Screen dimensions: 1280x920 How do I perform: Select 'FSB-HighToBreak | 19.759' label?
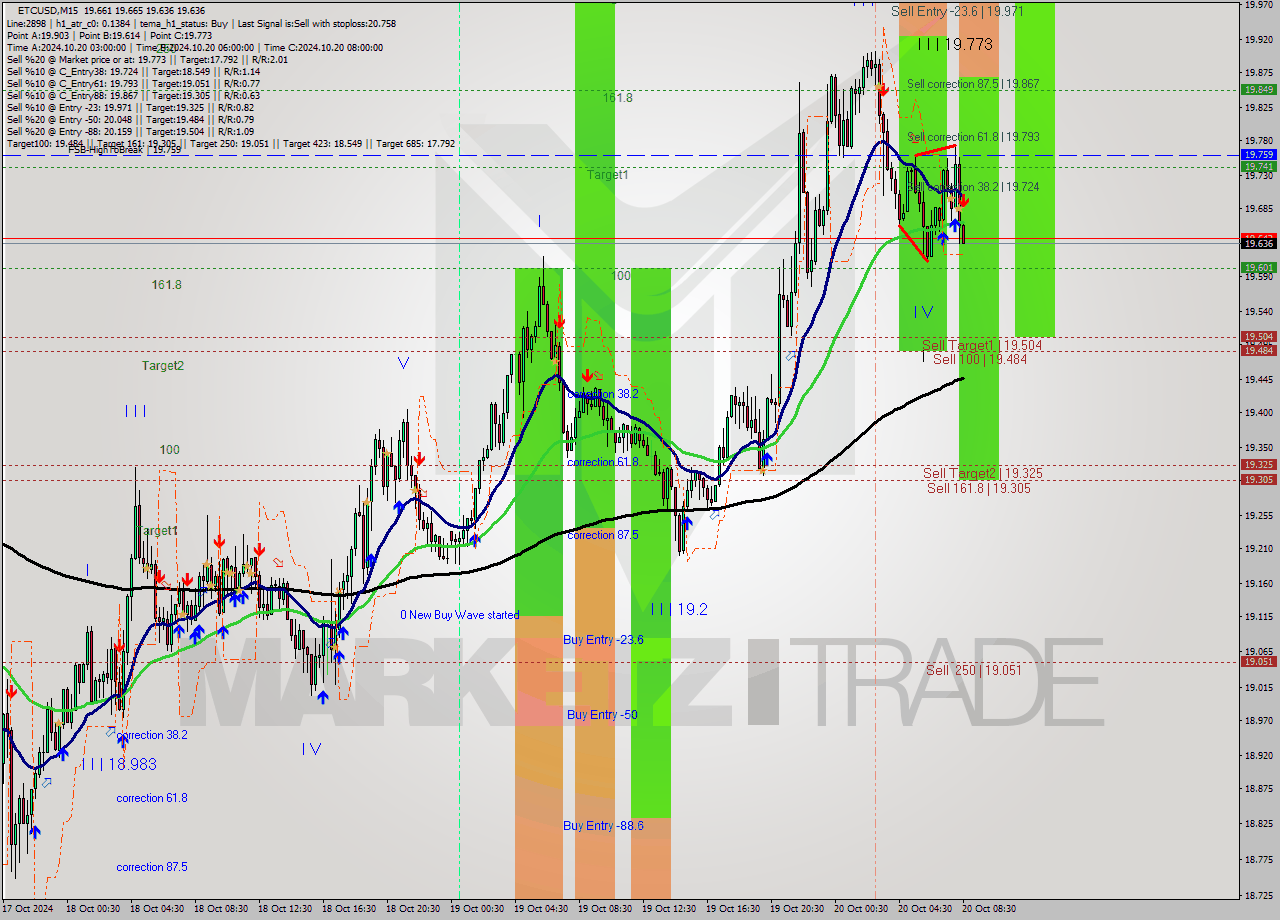pos(124,150)
